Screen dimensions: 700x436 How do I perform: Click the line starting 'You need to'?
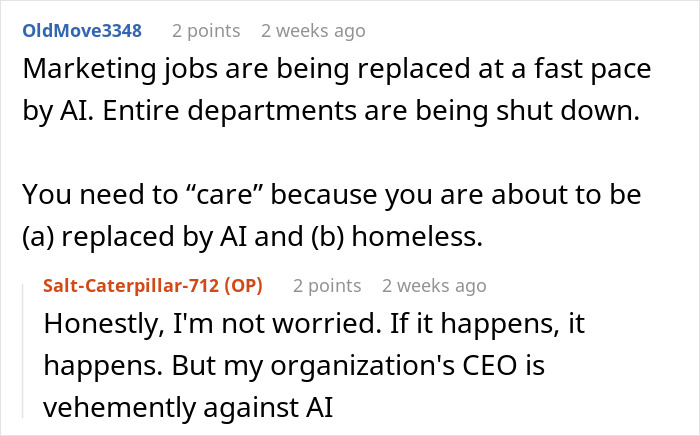[x=332, y=195]
